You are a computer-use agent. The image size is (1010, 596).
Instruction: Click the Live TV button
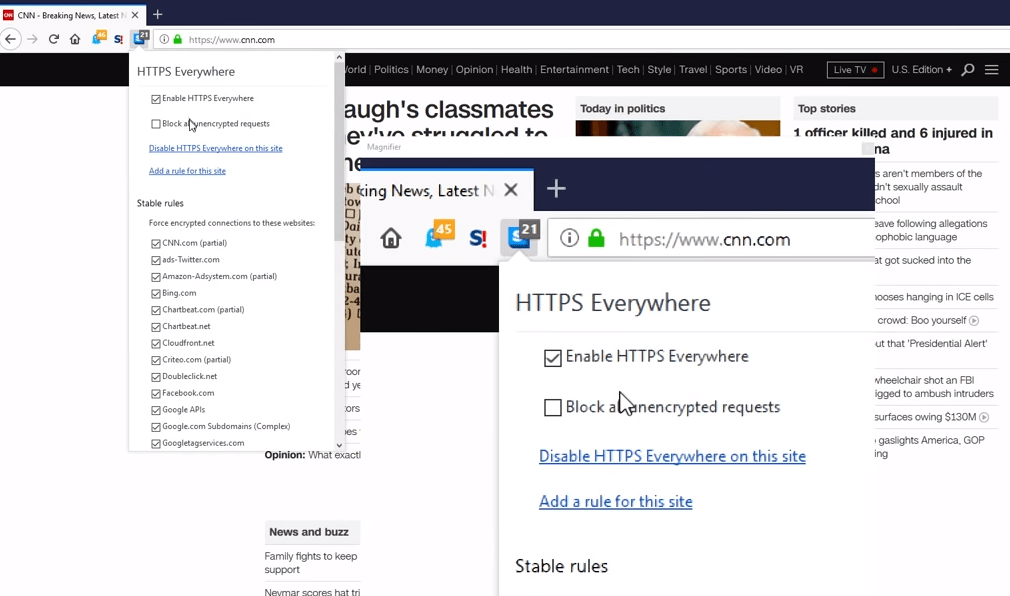tap(855, 70)
